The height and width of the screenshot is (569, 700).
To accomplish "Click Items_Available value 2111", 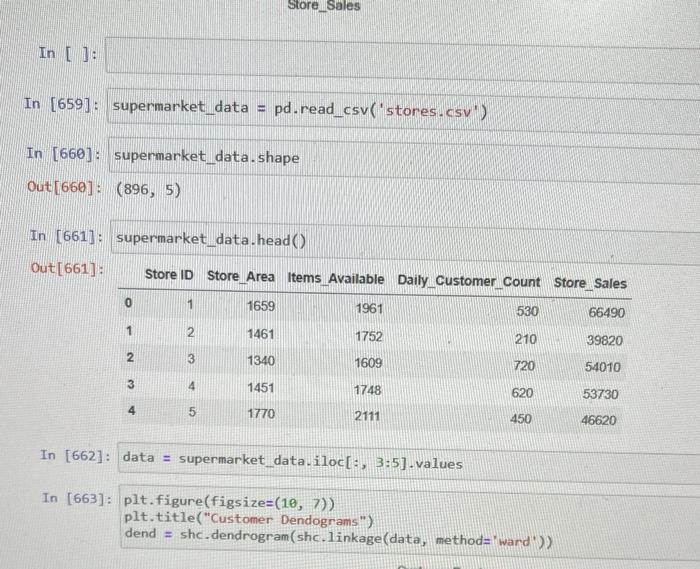I will tap(367, 416).
